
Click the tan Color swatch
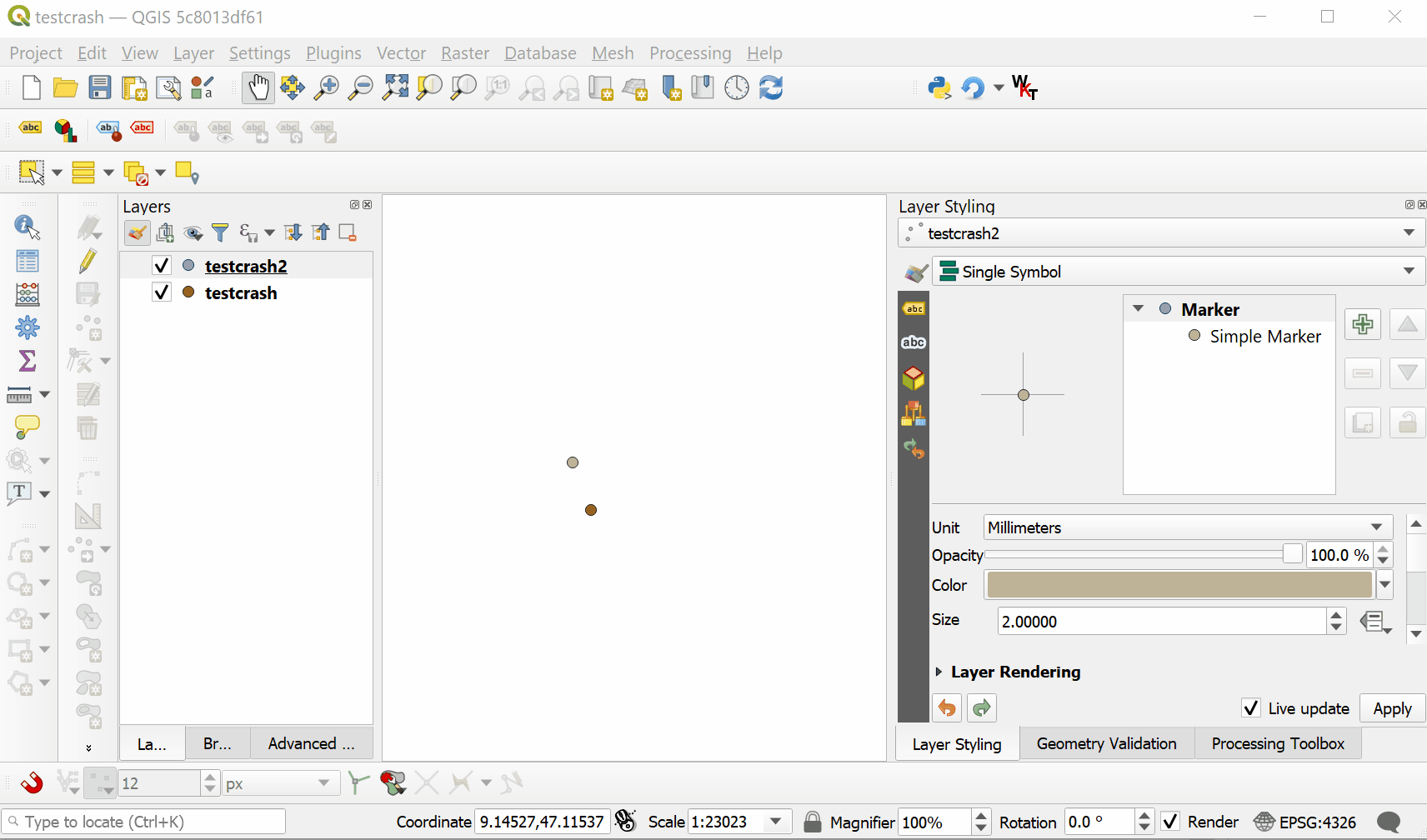click(x=1179, y=585)
